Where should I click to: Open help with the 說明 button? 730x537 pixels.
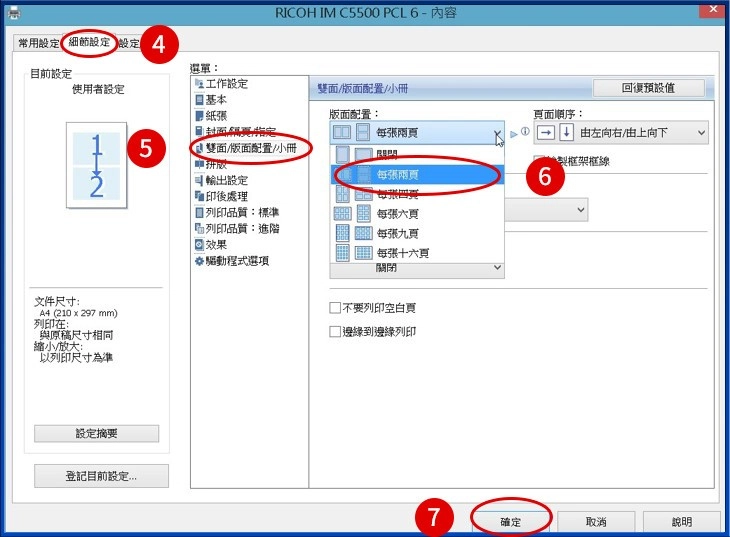pos(682,522)
